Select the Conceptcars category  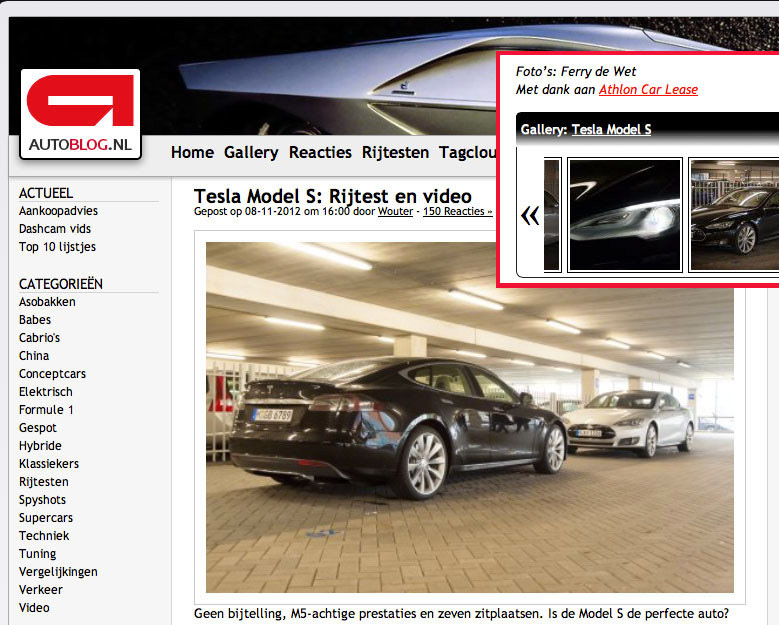pyautogui.click(x=52, y=374)
